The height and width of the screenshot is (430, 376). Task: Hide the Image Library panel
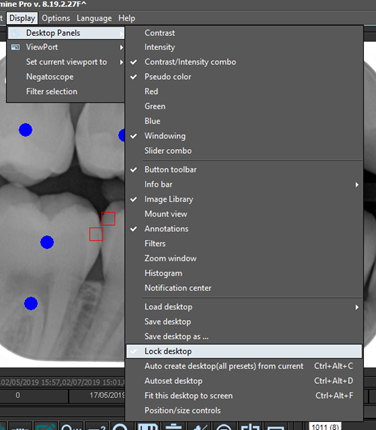pyautogui.click(x=244, y=199)
